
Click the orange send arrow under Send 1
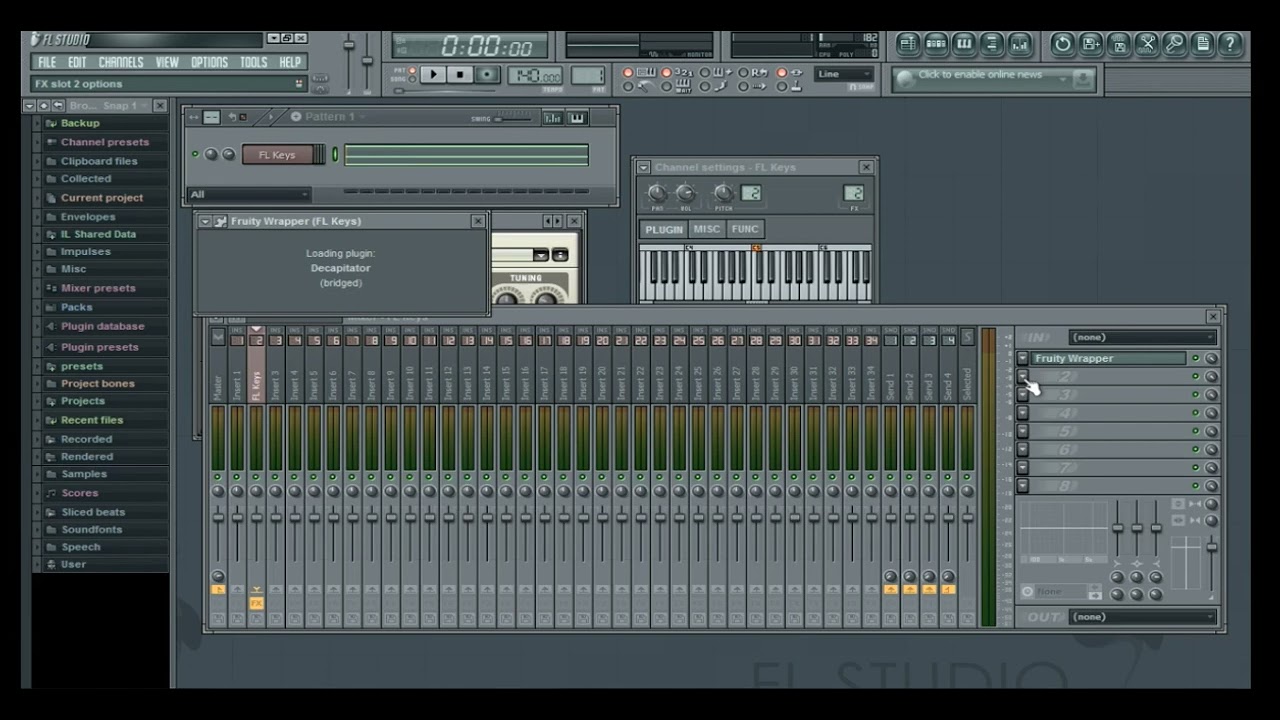[x=890, y=590]
